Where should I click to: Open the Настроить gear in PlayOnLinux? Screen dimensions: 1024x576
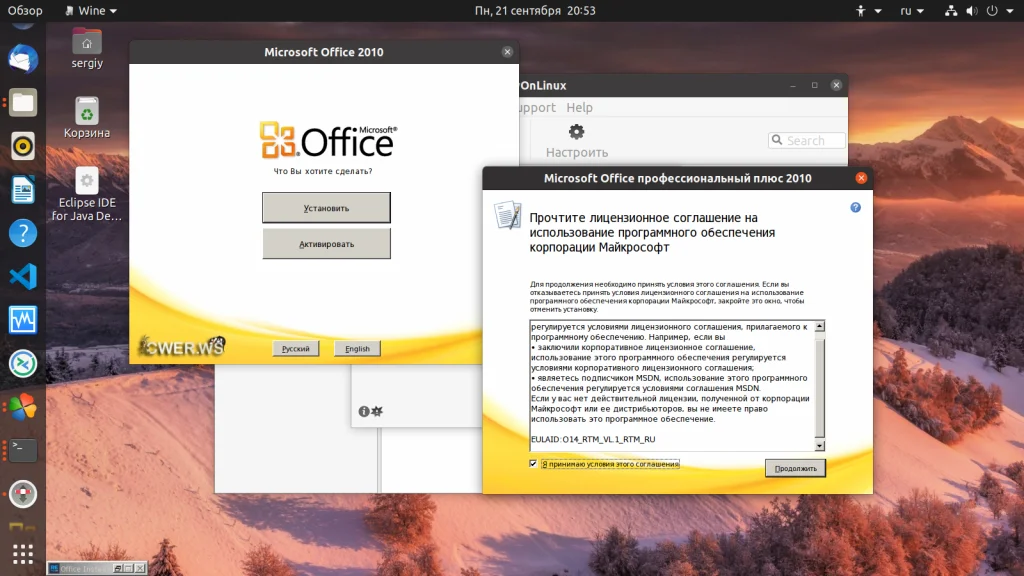pyautogui.click(x=577, y=141)
